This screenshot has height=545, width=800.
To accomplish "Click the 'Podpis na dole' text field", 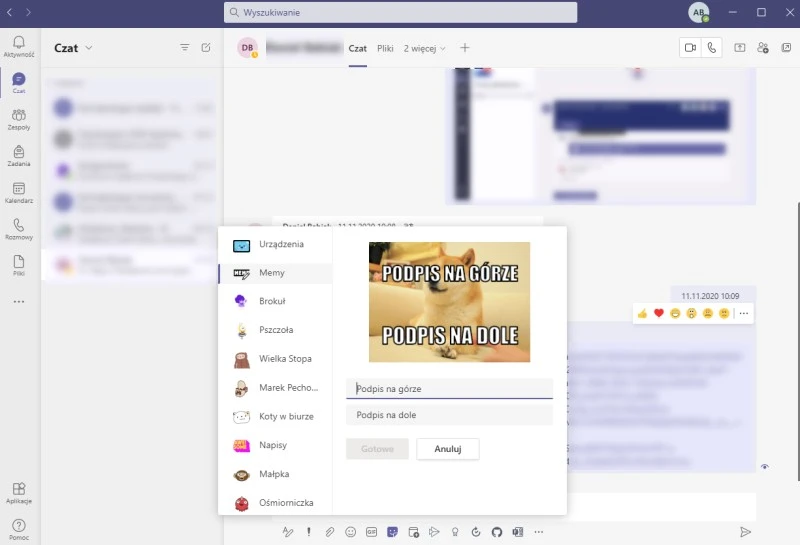I will [x=449, y=415].
